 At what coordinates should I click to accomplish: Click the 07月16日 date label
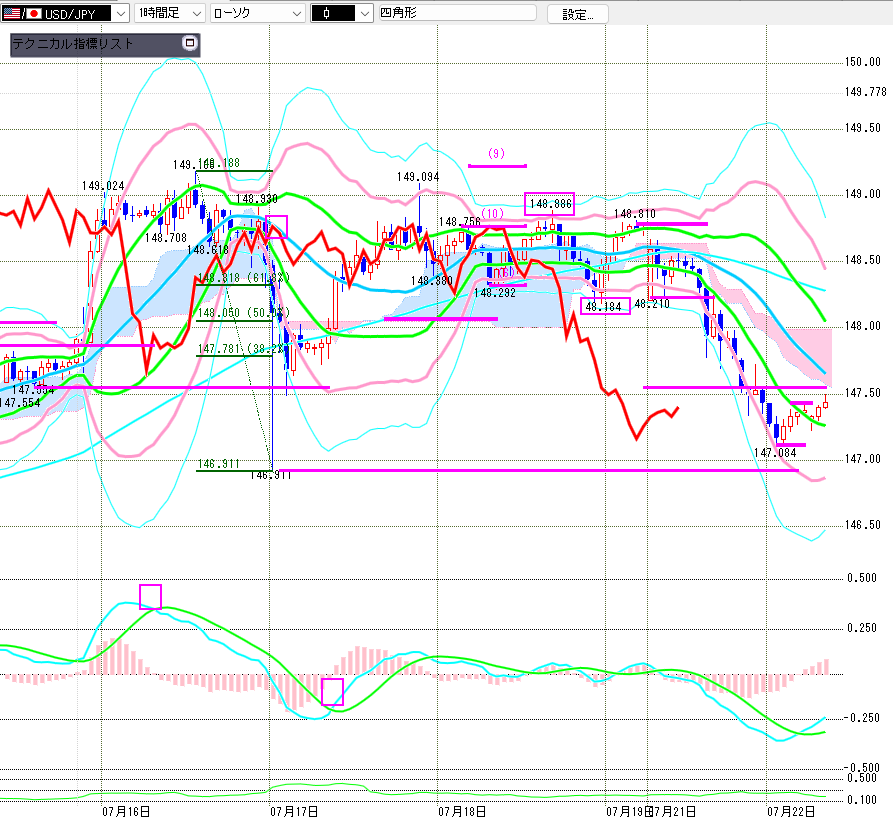[126, 811]
